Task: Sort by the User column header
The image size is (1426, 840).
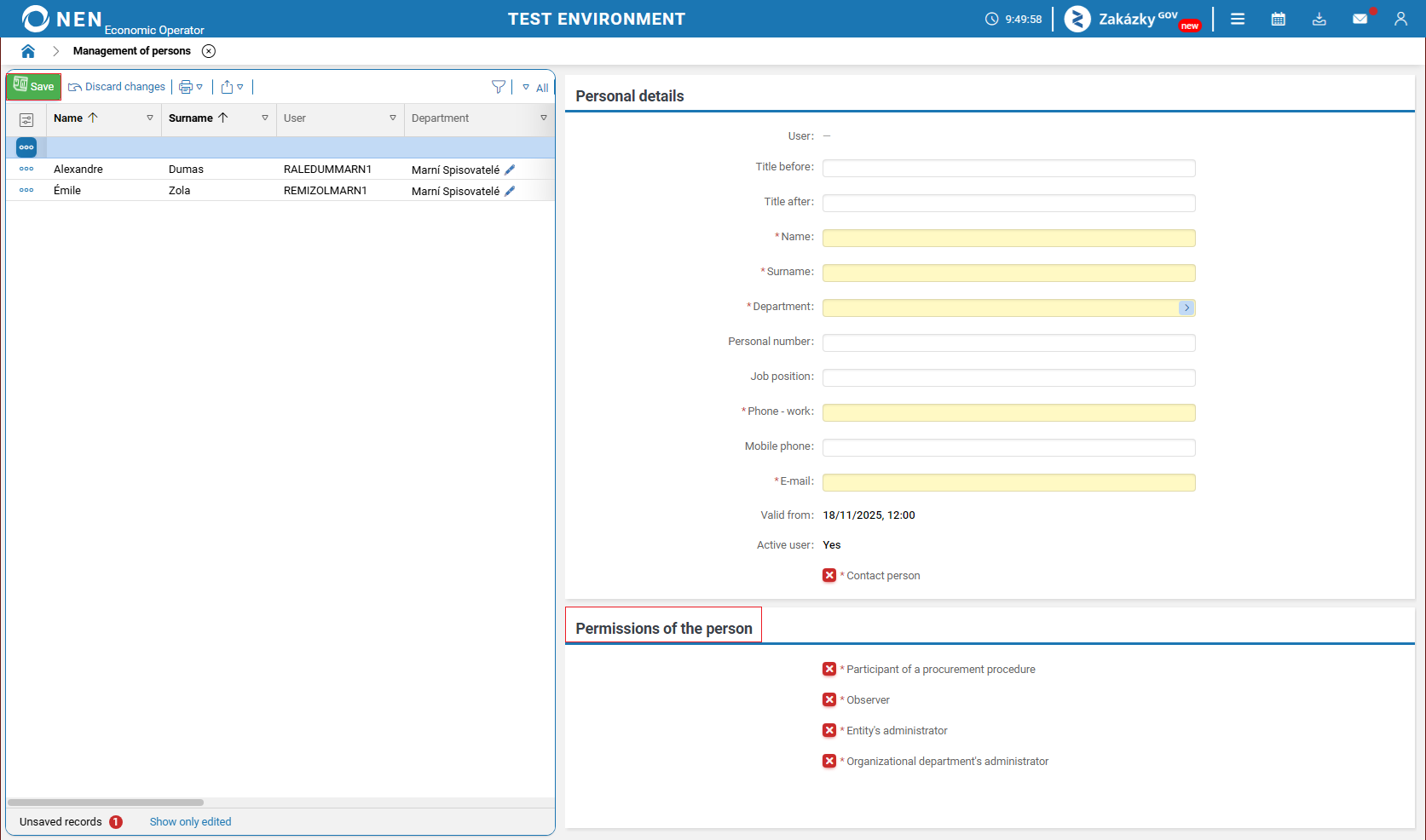Action: point(295,118)
